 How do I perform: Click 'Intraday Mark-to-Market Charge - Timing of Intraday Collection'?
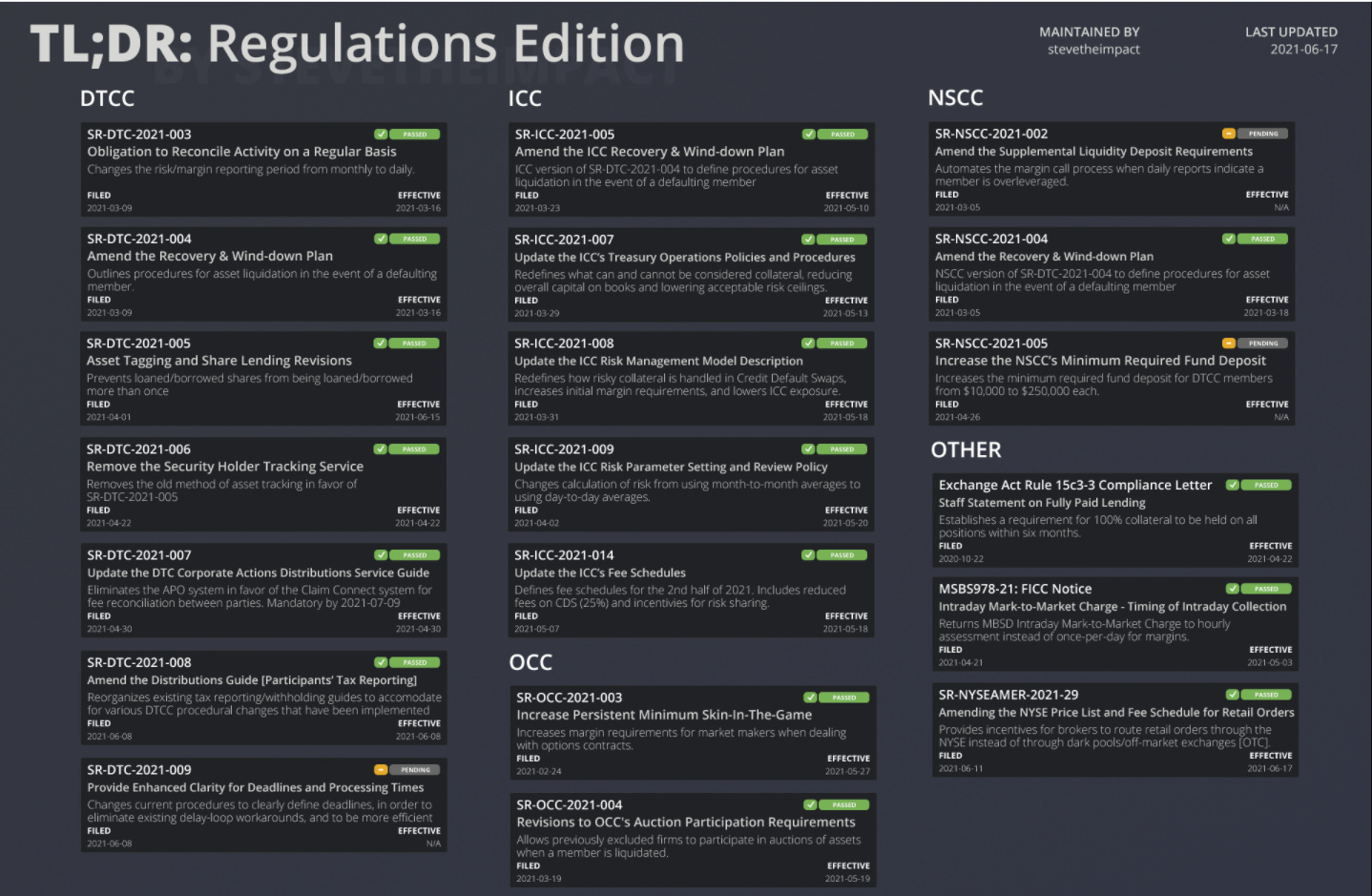click(1112, 606)
